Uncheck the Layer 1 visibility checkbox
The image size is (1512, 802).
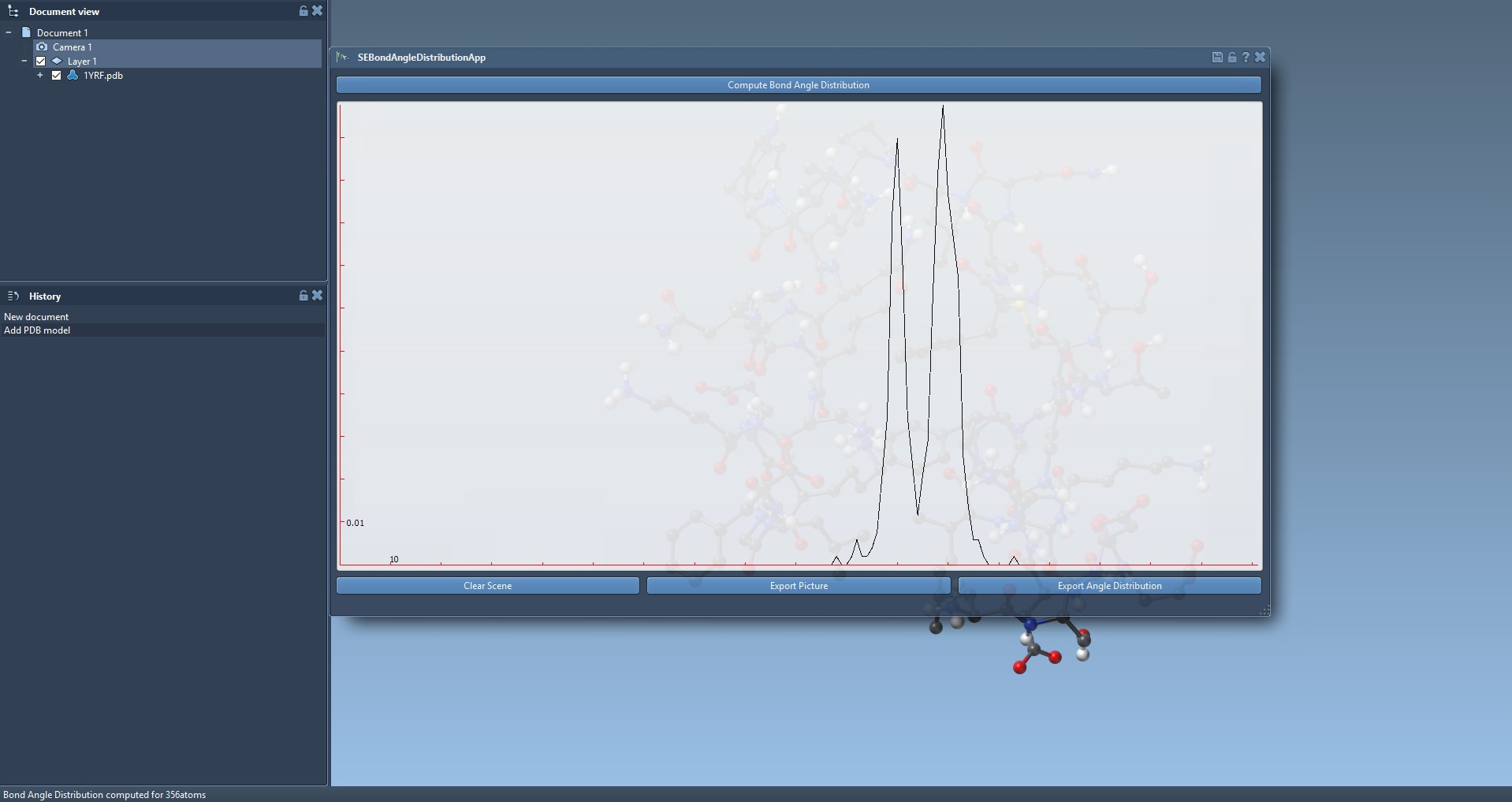(41, 62)
